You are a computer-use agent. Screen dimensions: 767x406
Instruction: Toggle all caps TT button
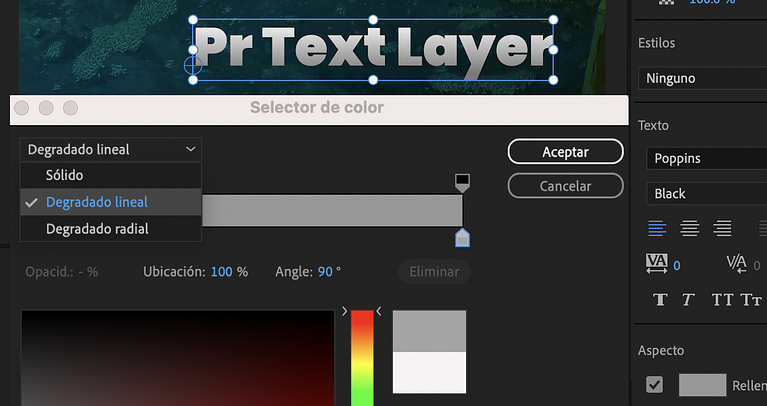(722, 299)
